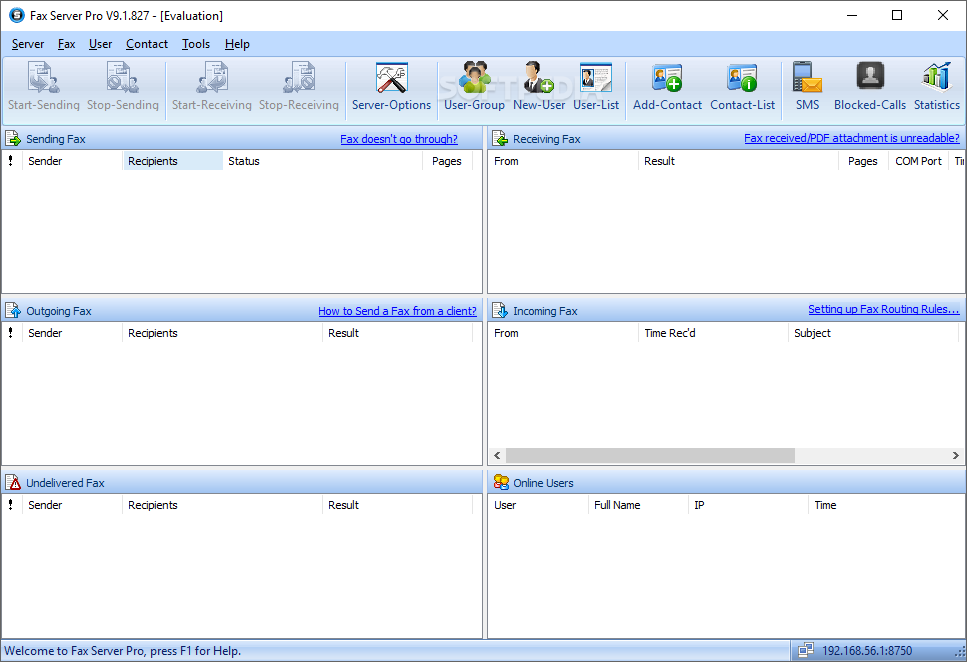This screenshot has width=967, height=662.
Task: Open the SMS tool
Action: [x=807, y=86]
